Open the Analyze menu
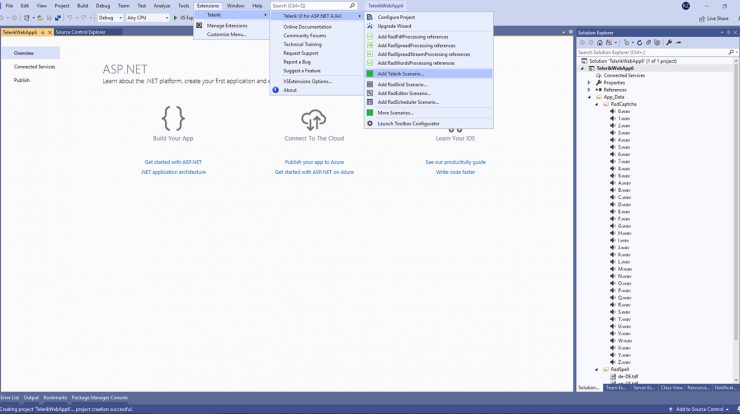Viewport: 740px width, 414px height. coord(162,6)
